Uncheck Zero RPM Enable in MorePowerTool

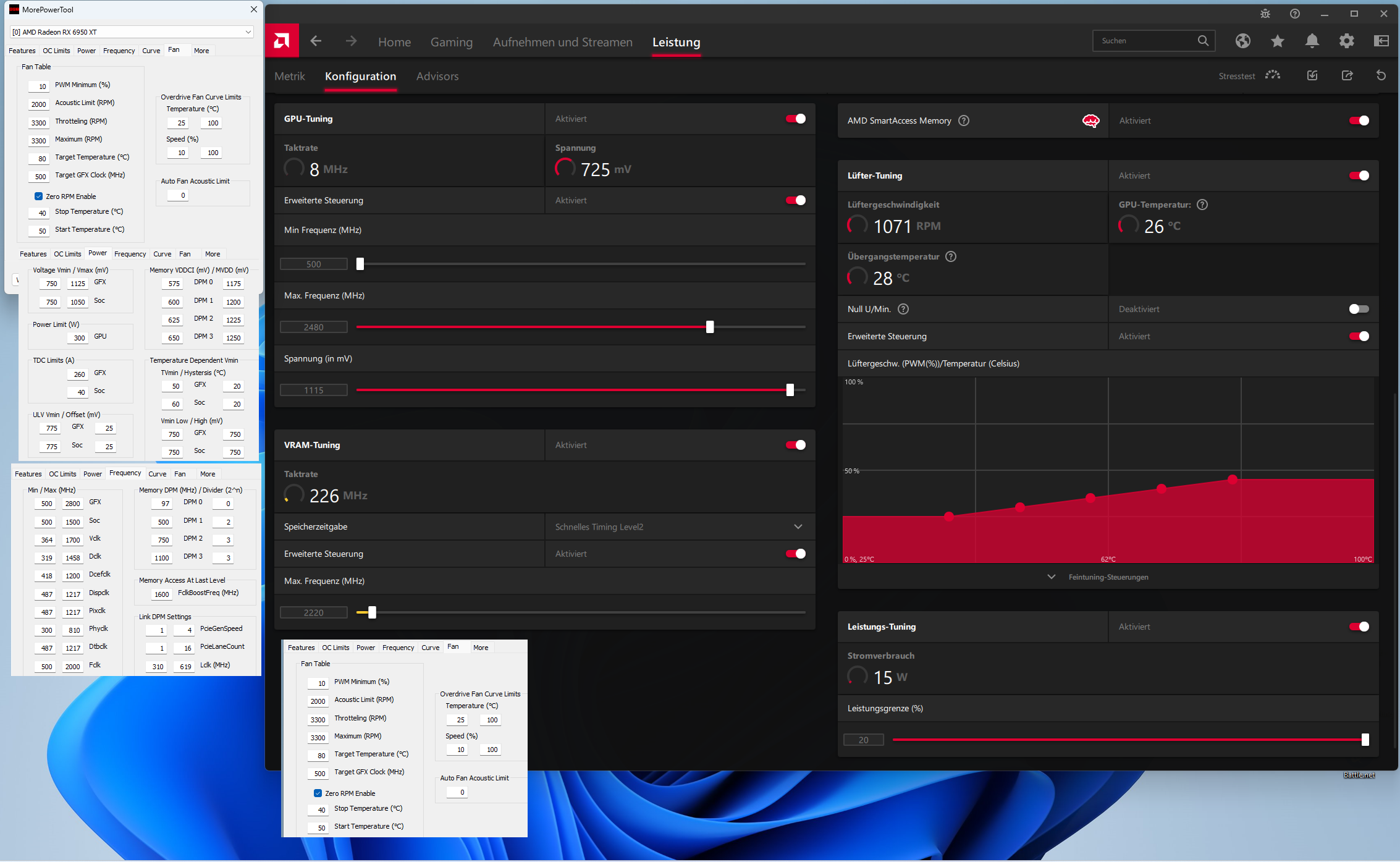pyautogui.click(x=39, y=196)
